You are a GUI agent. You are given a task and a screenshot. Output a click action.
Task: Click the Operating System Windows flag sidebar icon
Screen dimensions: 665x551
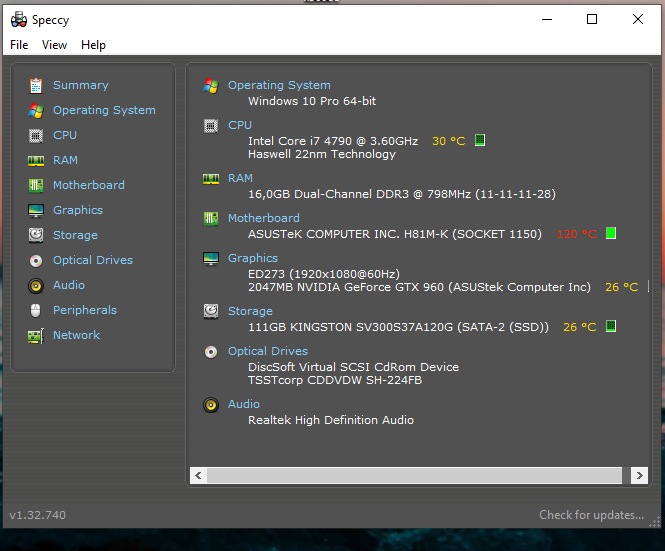tap(36, 111)
